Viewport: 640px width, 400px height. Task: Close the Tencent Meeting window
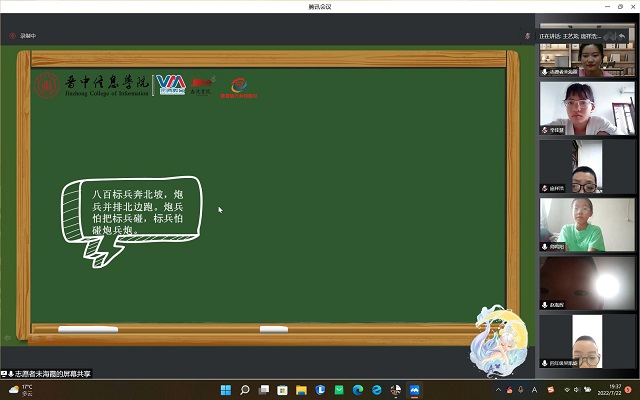pos(633,7)
